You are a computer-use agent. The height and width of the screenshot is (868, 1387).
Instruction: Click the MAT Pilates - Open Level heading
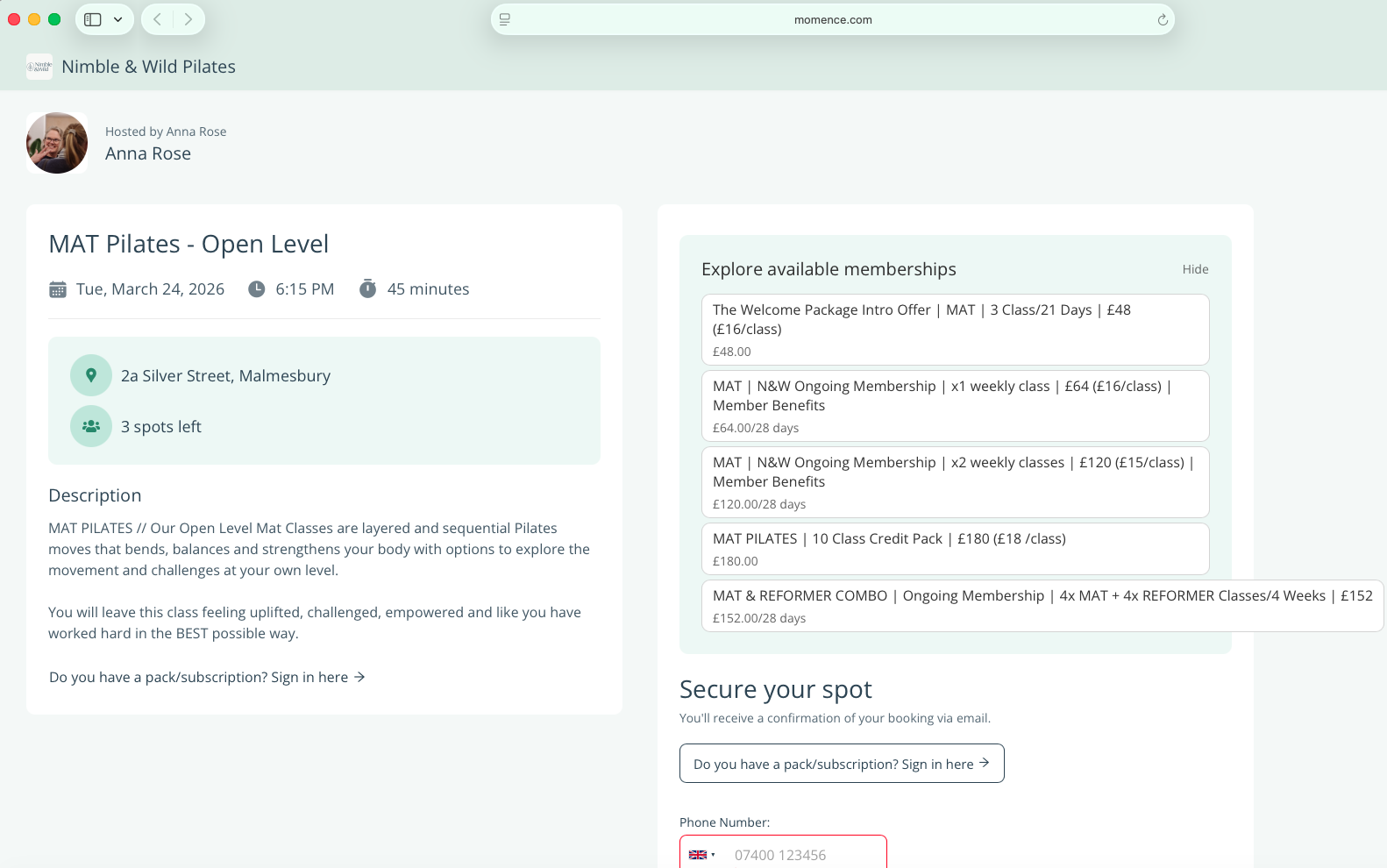[x=188, y=244]
